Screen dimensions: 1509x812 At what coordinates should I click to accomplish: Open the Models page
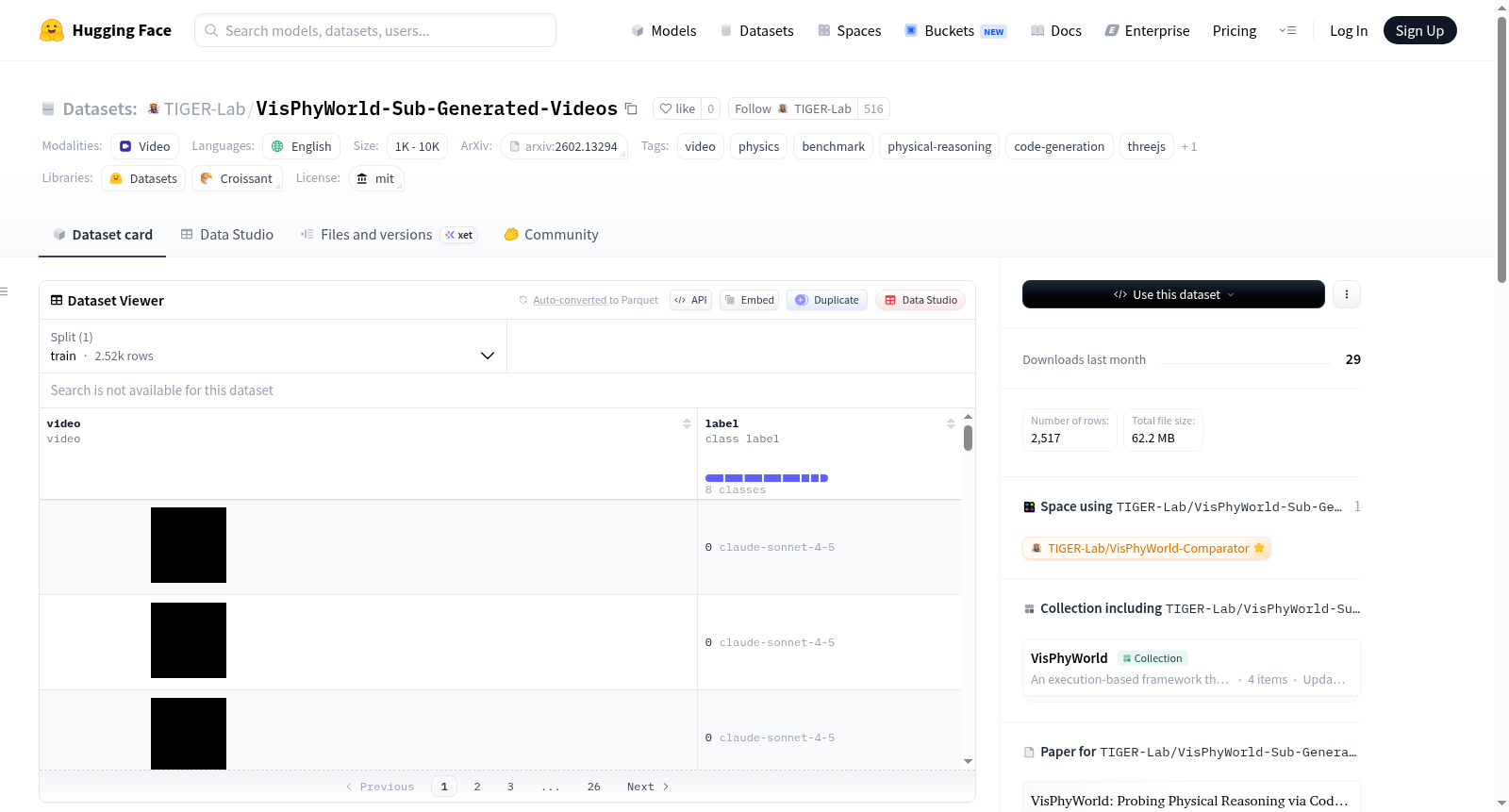click(x=664, y=30)
